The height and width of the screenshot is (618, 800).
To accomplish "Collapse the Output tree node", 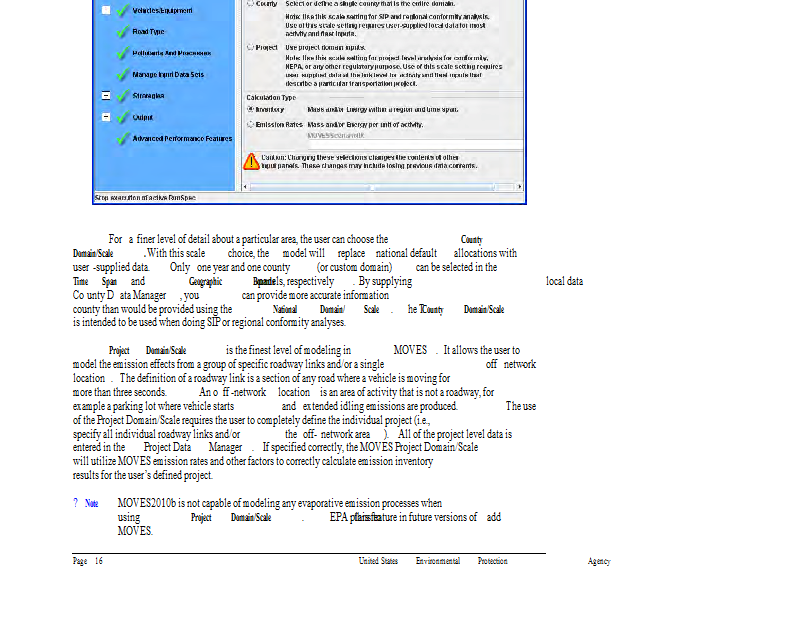I will [106, 117].
